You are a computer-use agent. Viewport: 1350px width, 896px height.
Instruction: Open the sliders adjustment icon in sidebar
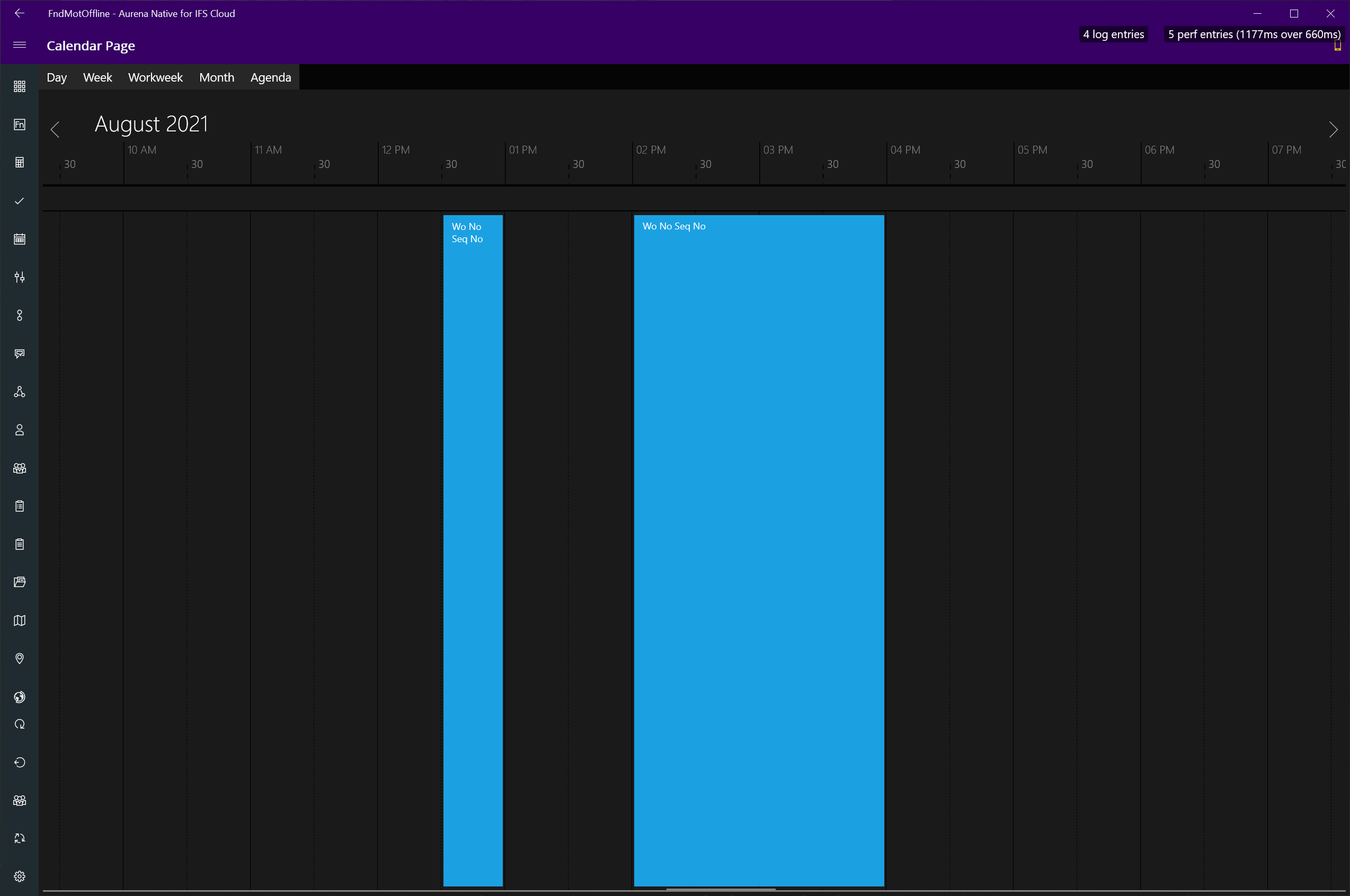pos(20,277)
